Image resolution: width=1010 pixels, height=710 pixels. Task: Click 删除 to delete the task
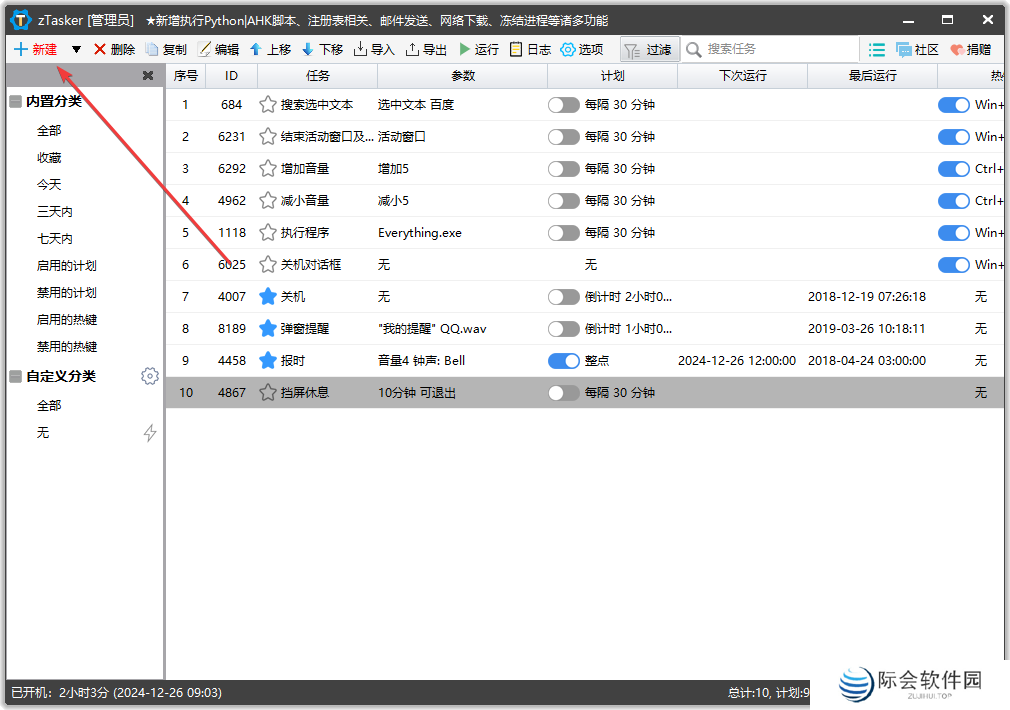[116, 49]
